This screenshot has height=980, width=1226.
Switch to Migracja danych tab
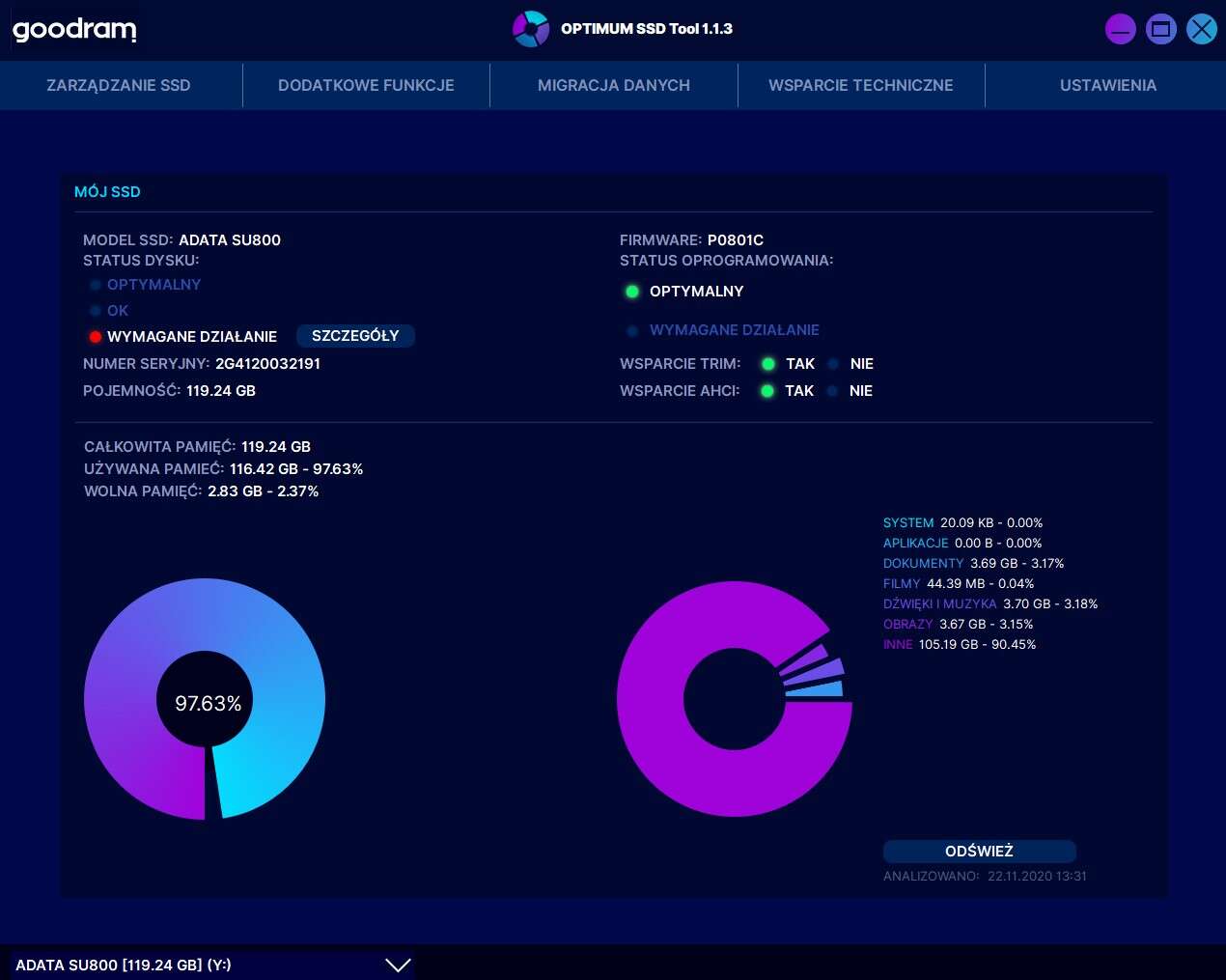pyautogui.click(x=613, y=85)
